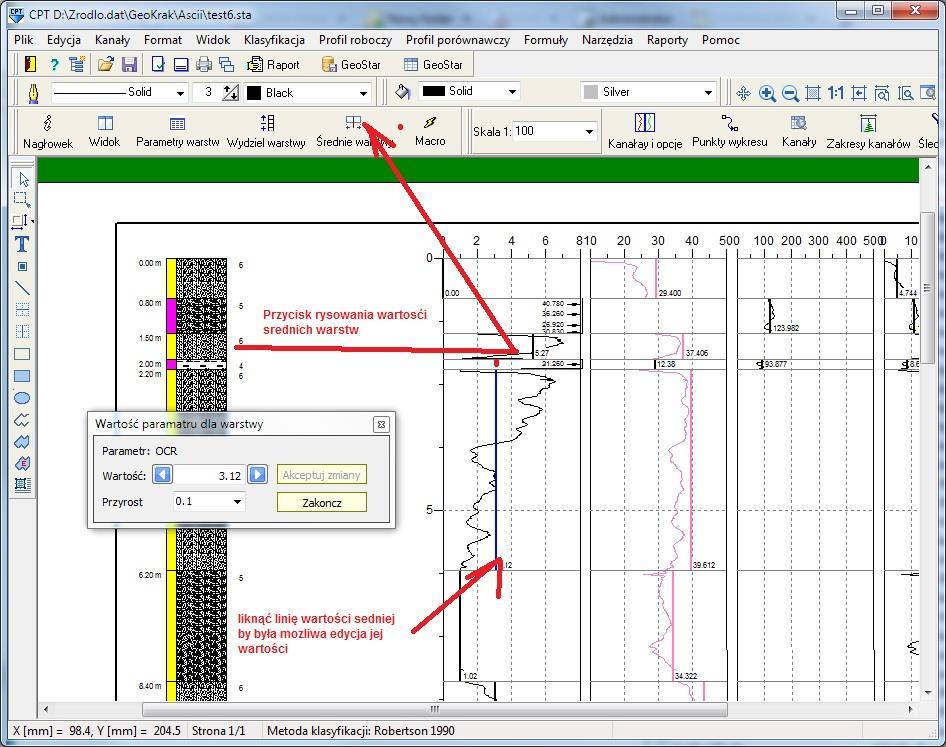Viewport: 946px width, 747px height.
Task: Open the Profil roboczy menu
Action: click(355, 40)
